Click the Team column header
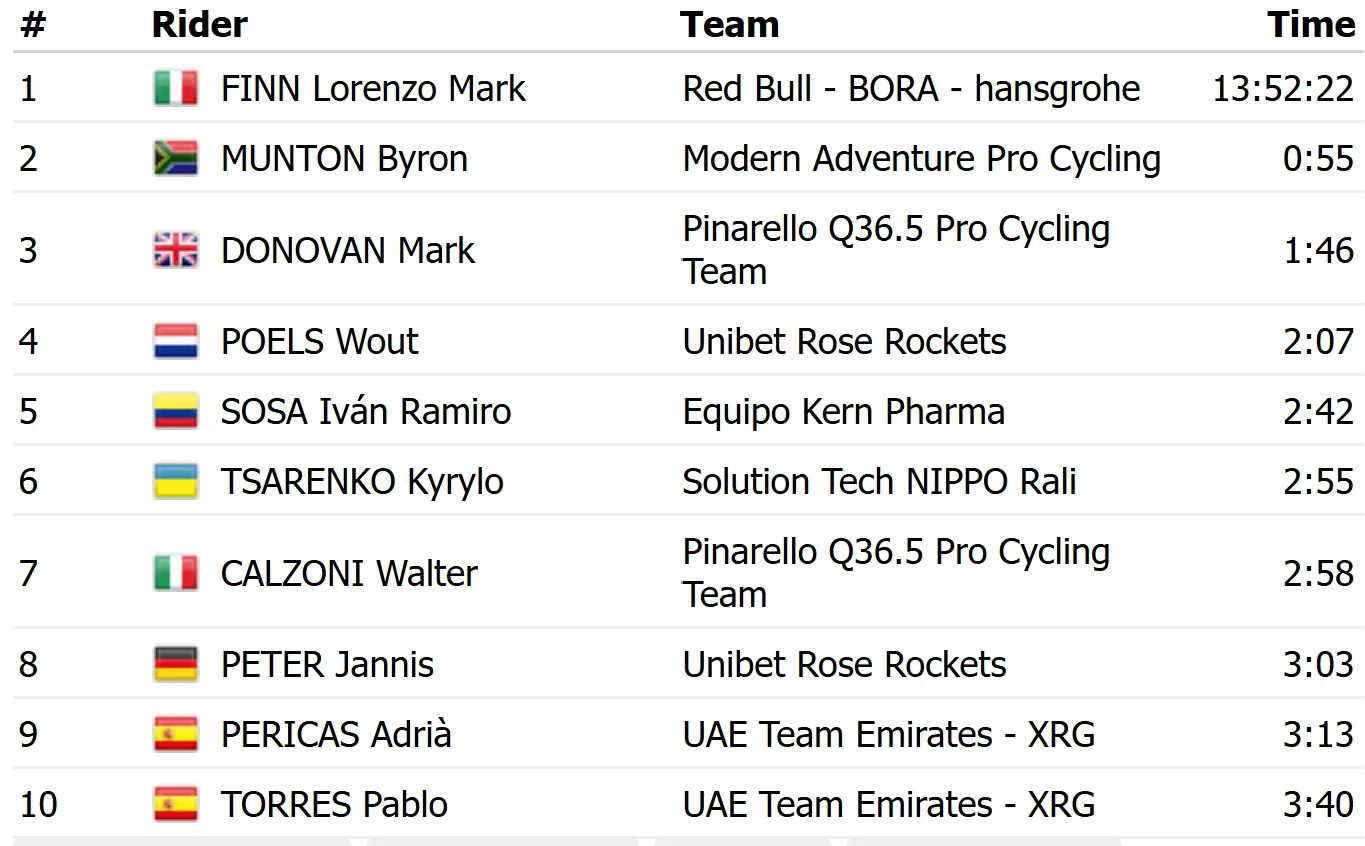Screen dimensions: 1365x846 pyautogui.click(x=730, y=24)
